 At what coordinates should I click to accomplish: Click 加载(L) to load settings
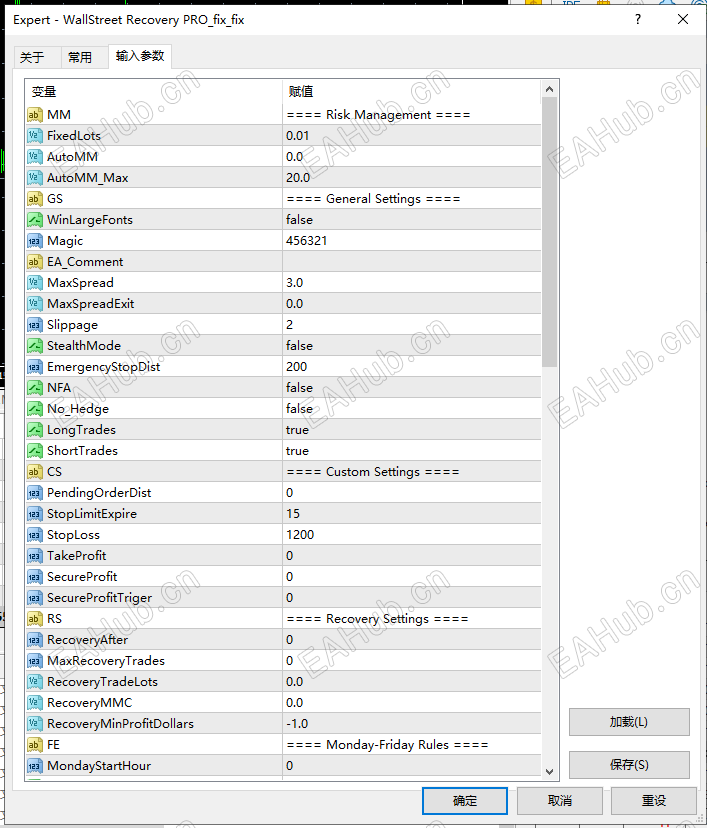(x=629, y=722)
